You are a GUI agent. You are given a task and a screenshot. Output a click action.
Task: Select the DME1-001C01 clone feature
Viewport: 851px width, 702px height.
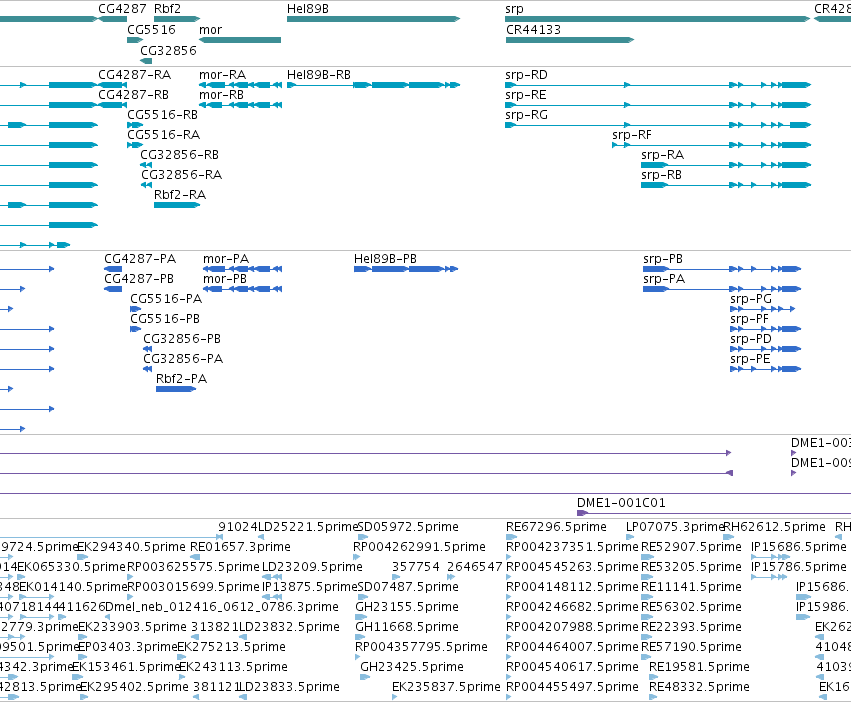[714, 513]
